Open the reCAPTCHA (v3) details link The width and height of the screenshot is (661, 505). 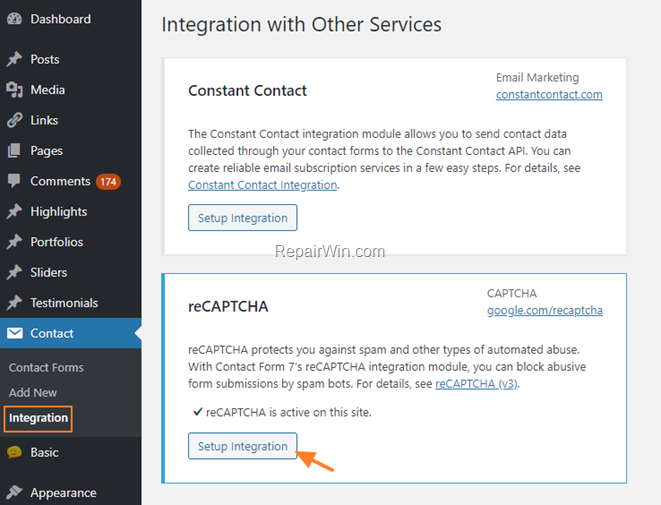point(476,384)
